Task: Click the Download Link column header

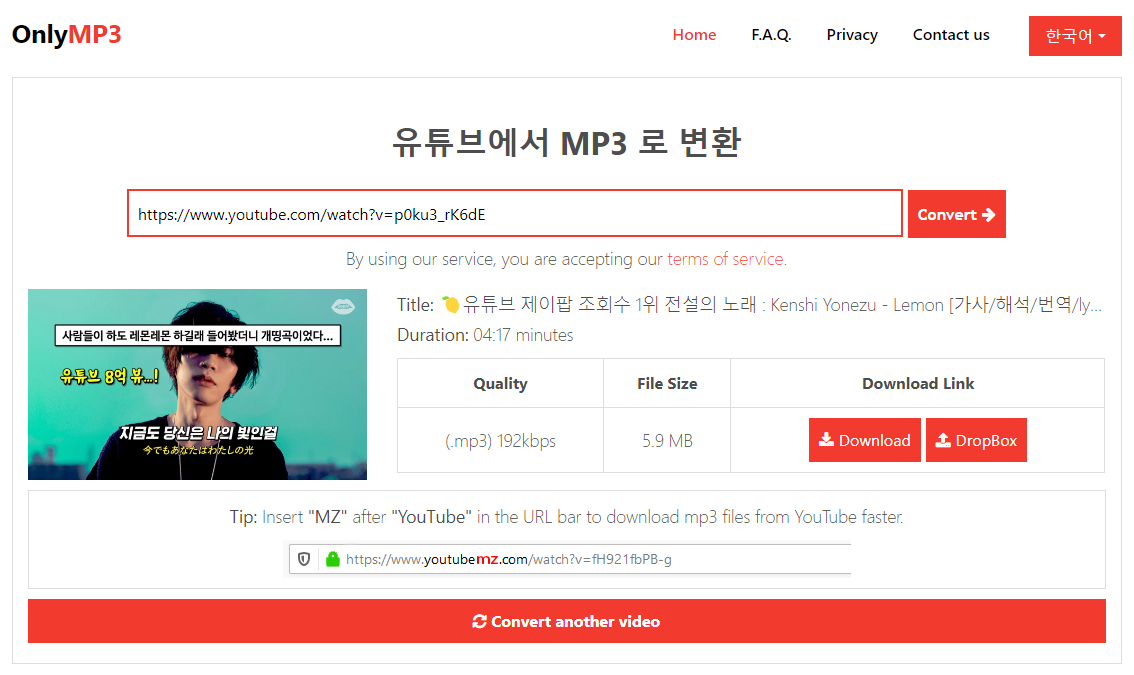Action: (x=918, y=383)
